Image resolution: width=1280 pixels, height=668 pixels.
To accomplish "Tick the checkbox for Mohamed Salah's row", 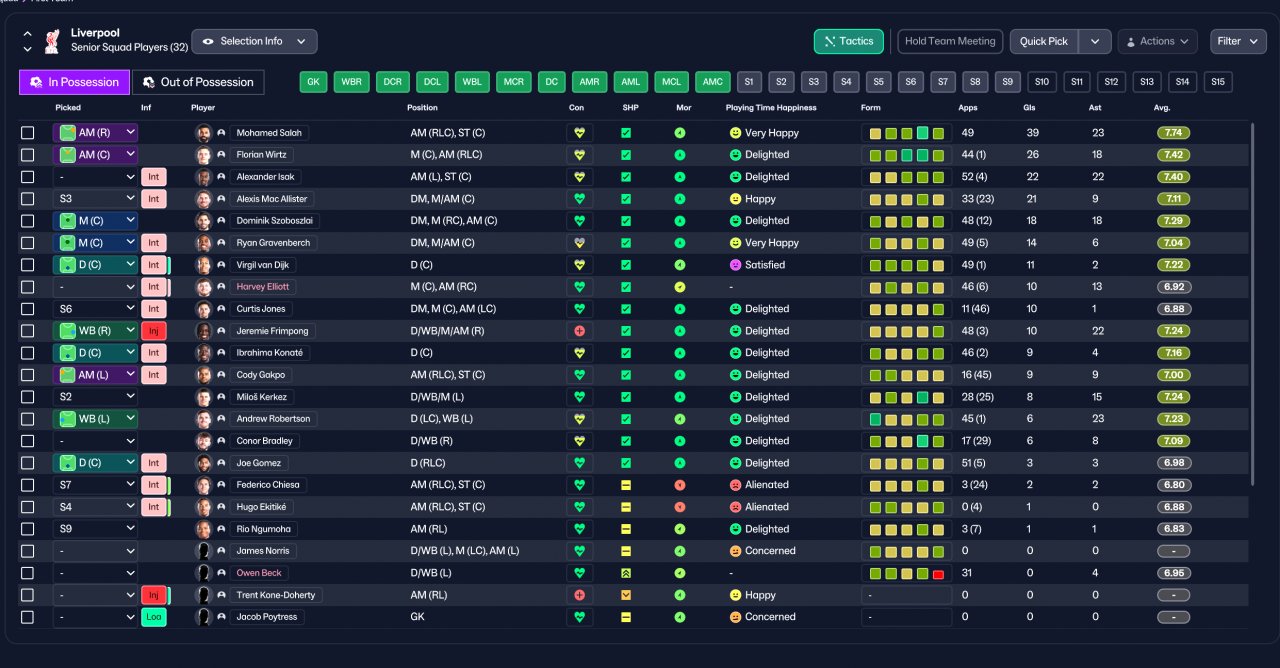I will (x=28, y=133).
